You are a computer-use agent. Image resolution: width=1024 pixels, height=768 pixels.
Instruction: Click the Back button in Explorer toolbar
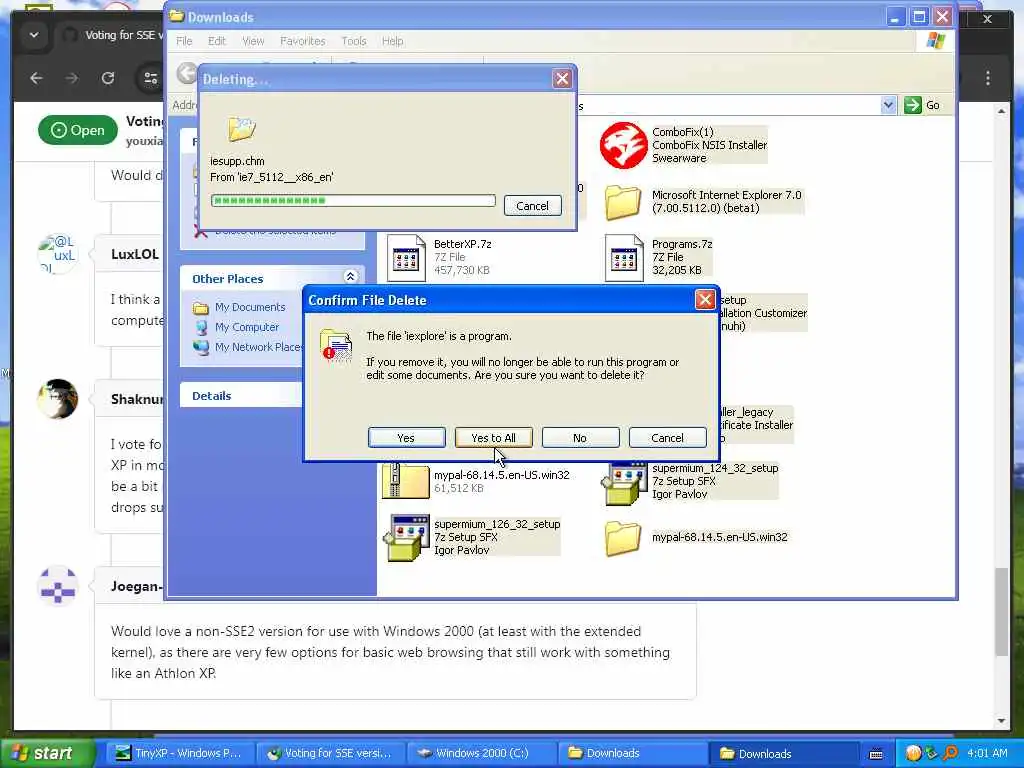click(187, 73)
